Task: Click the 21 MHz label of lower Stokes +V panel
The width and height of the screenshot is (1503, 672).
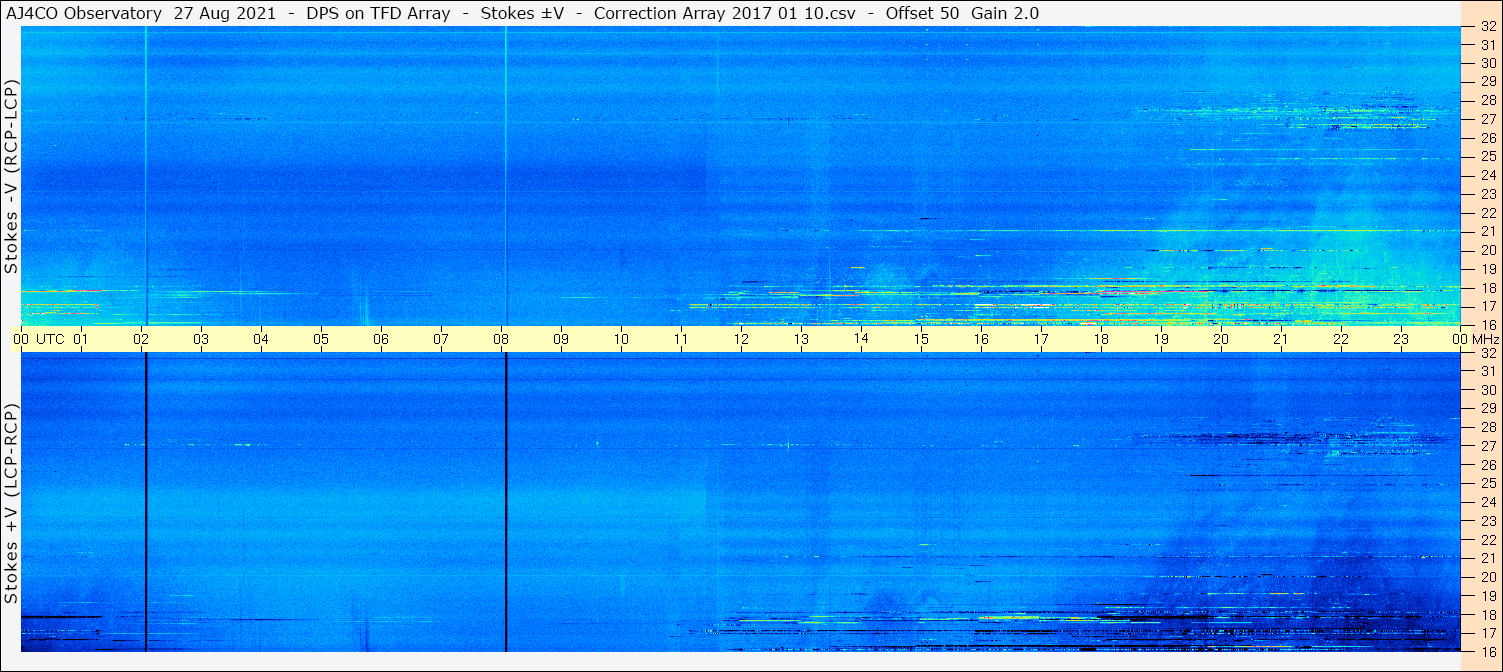Action: (1487, 558)
